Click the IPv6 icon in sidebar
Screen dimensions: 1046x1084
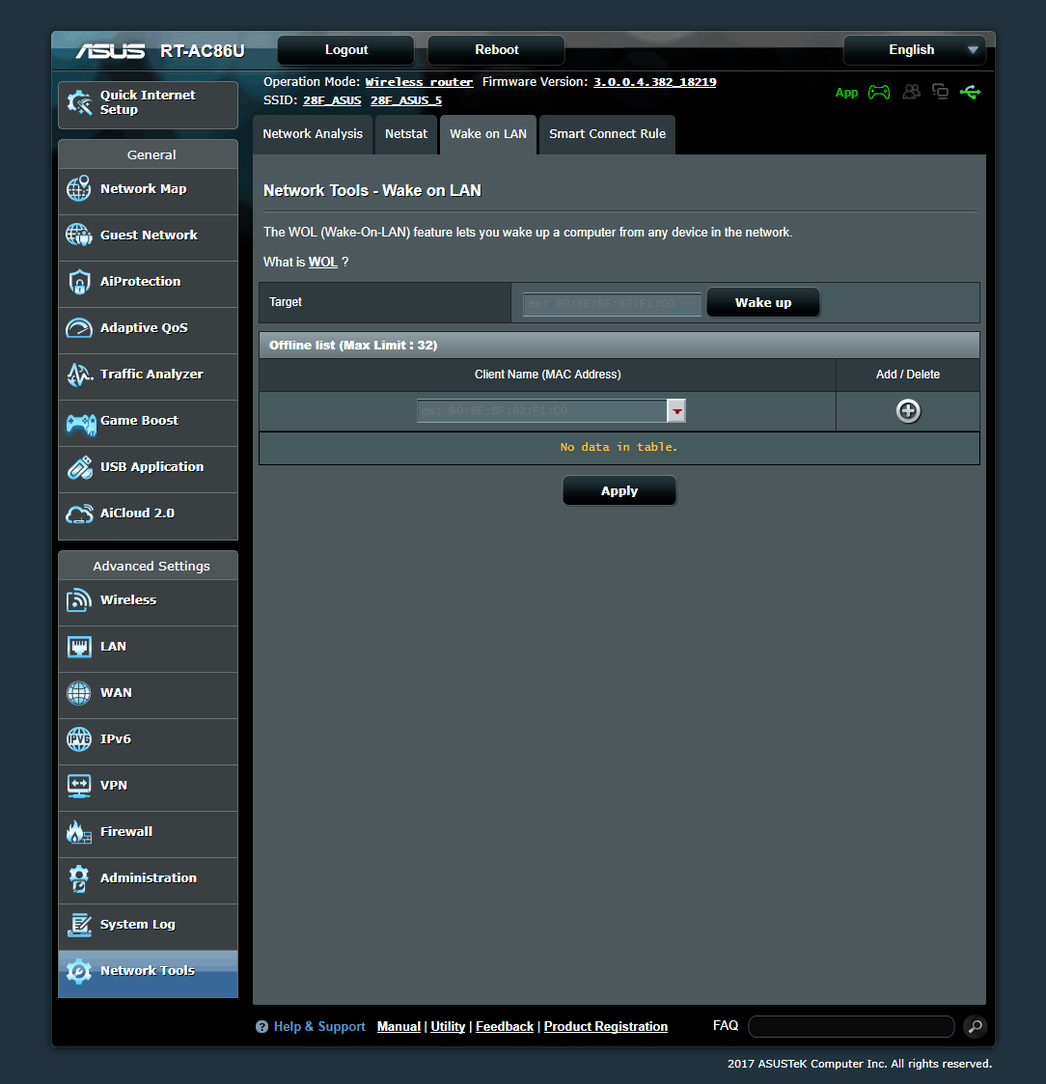[x=79, y=739]
